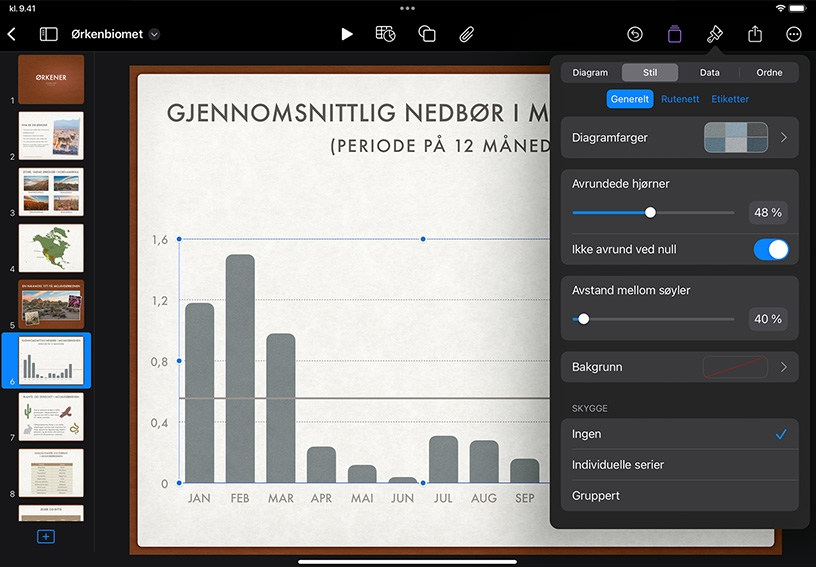Select the Stil tab

tap(650, 72)
